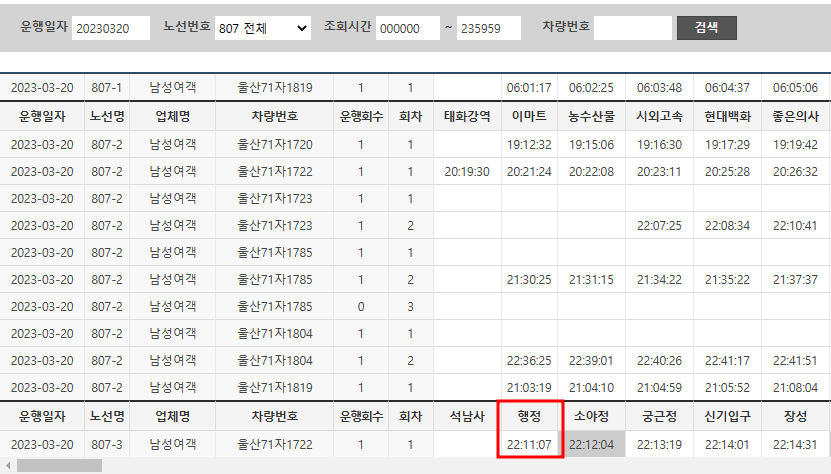
Task: Click the 궁근정 column header
Action: click(x=659, y=415)
